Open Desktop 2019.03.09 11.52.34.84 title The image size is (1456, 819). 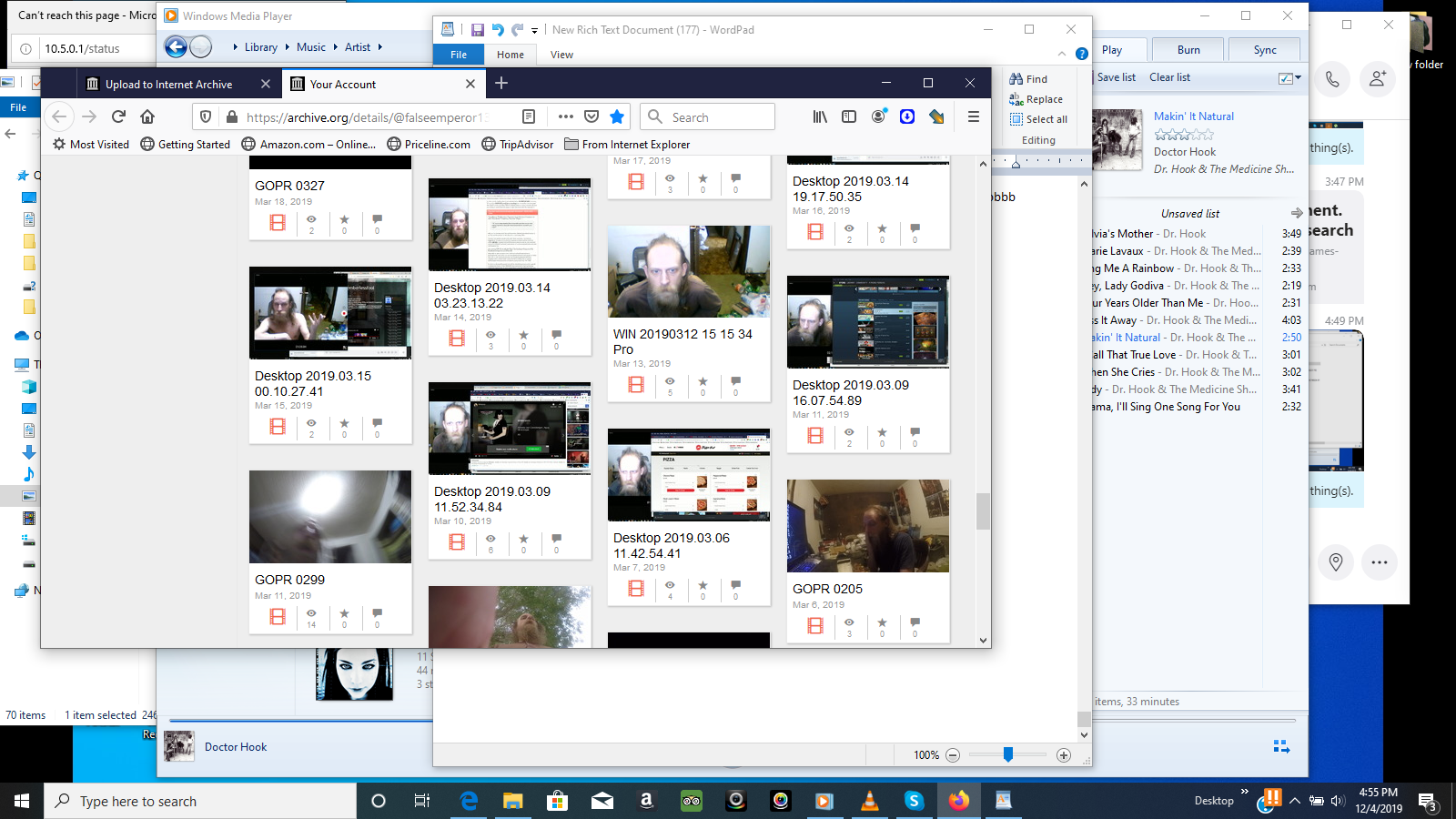click(492, 499)
